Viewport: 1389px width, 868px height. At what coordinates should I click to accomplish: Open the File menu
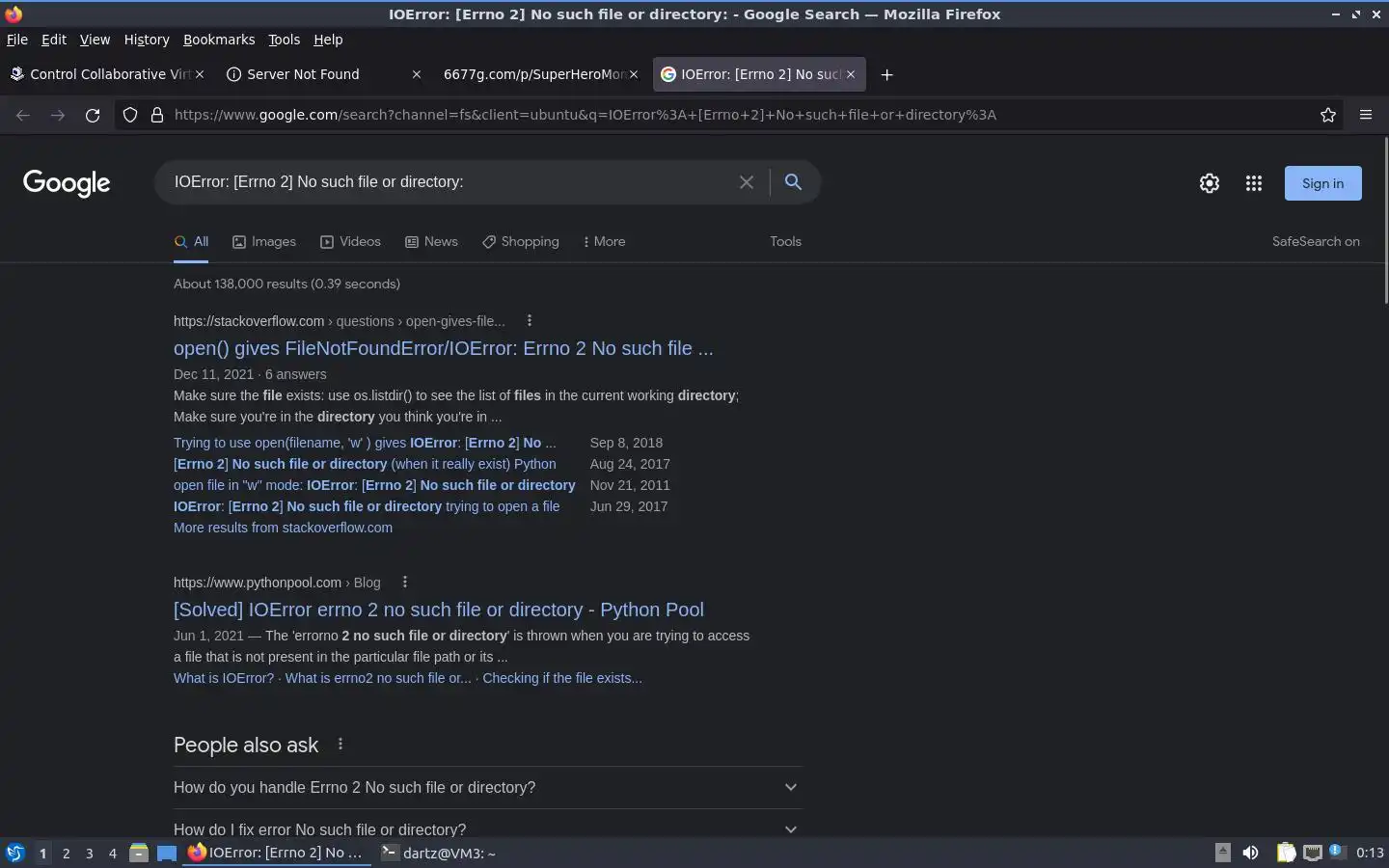(x=17, y=40)
